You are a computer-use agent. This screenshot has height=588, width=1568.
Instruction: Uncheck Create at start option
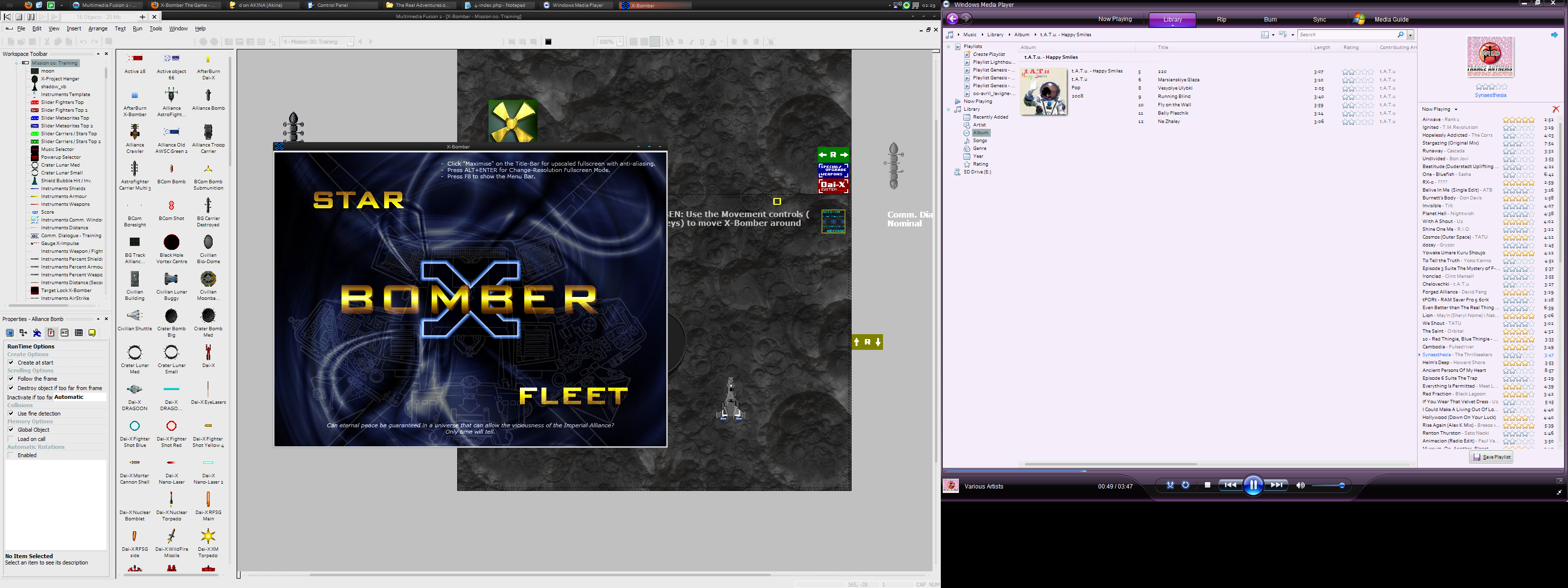point(11,362)
